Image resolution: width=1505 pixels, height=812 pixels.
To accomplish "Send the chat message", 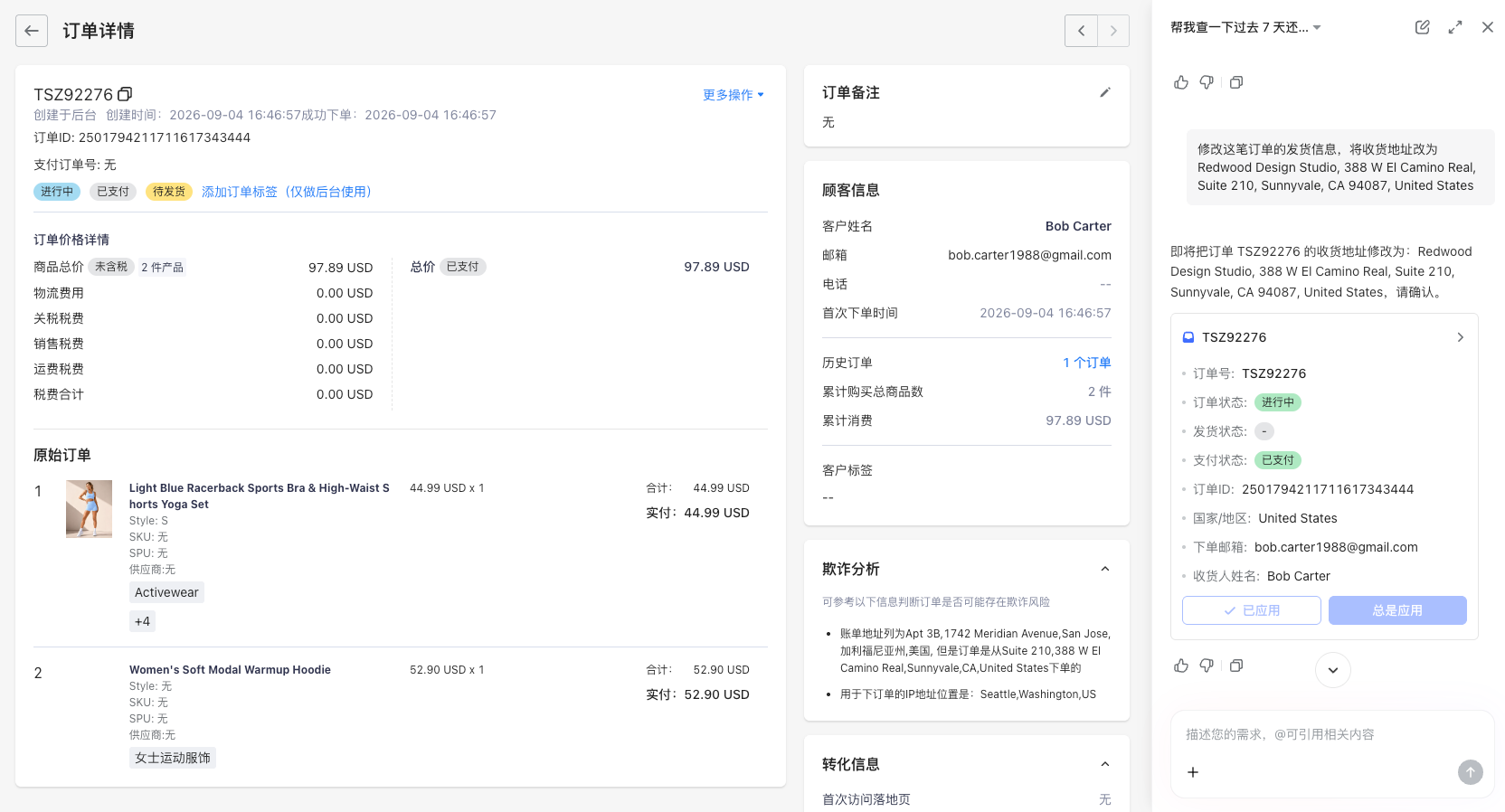I will (1471, 772).
